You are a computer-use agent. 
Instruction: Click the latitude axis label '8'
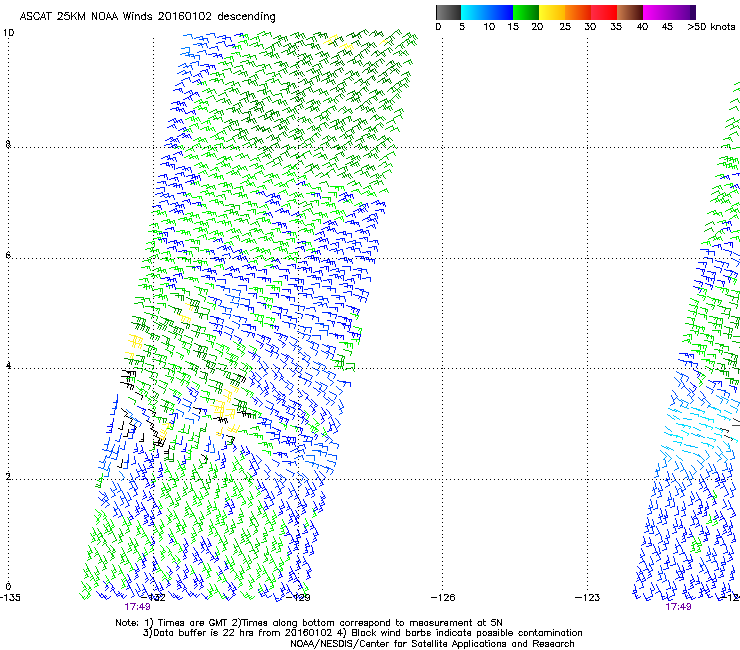8,144
